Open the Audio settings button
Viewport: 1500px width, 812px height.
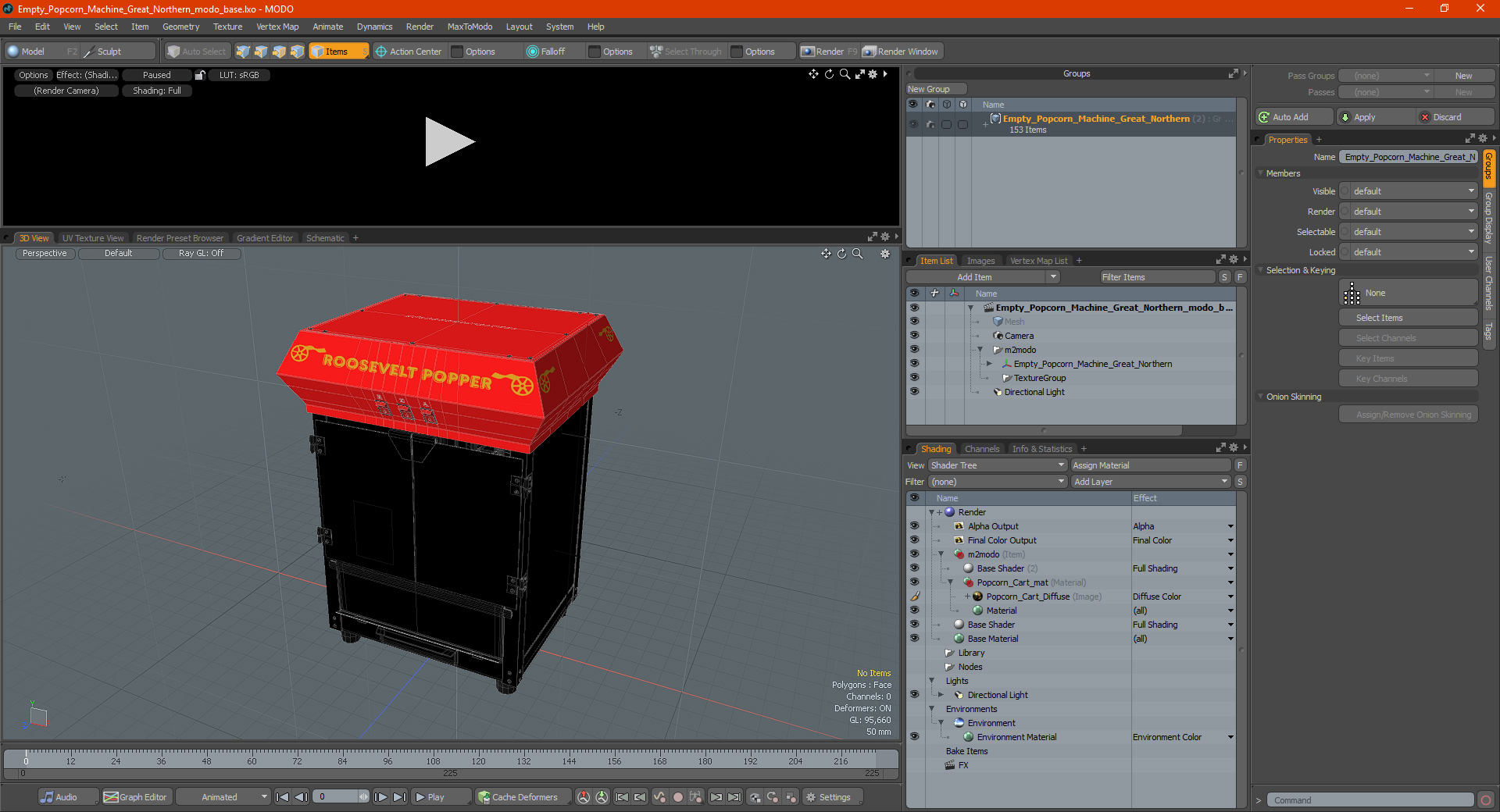tap(68, 797)
